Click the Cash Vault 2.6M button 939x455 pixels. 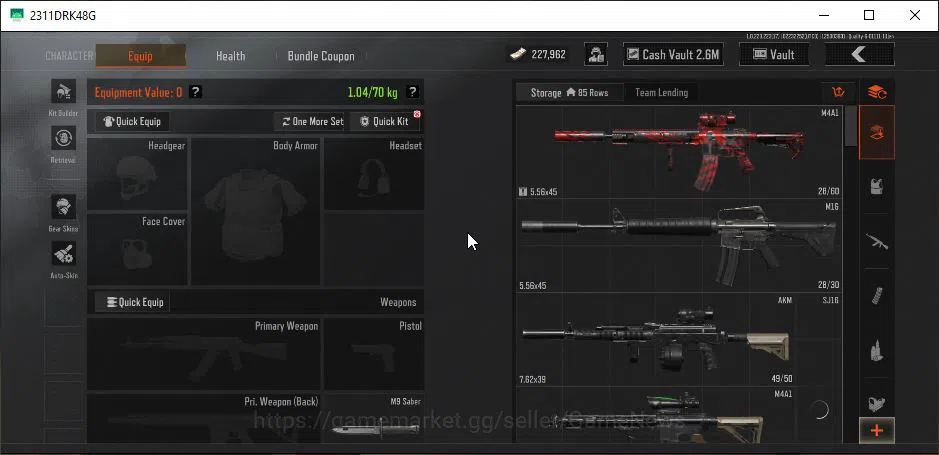[x=673, y=54]
